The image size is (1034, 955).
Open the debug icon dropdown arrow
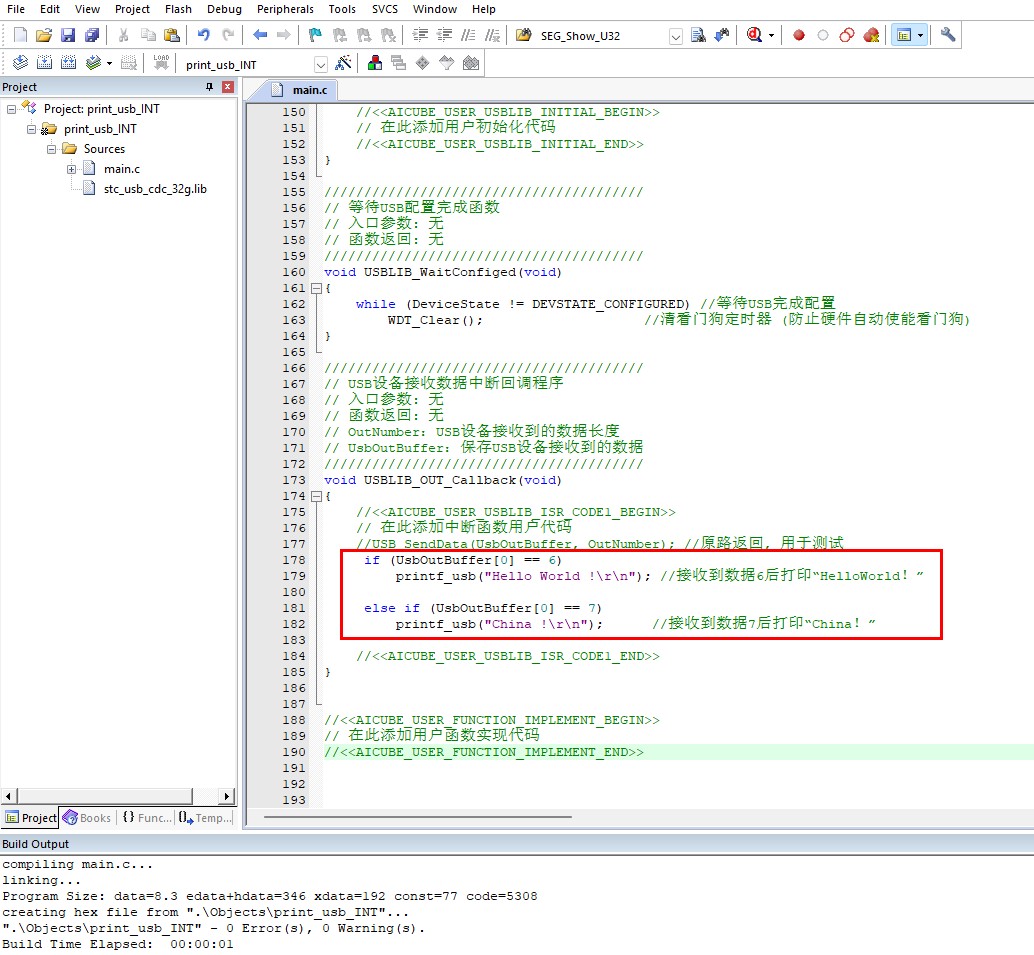771,36
